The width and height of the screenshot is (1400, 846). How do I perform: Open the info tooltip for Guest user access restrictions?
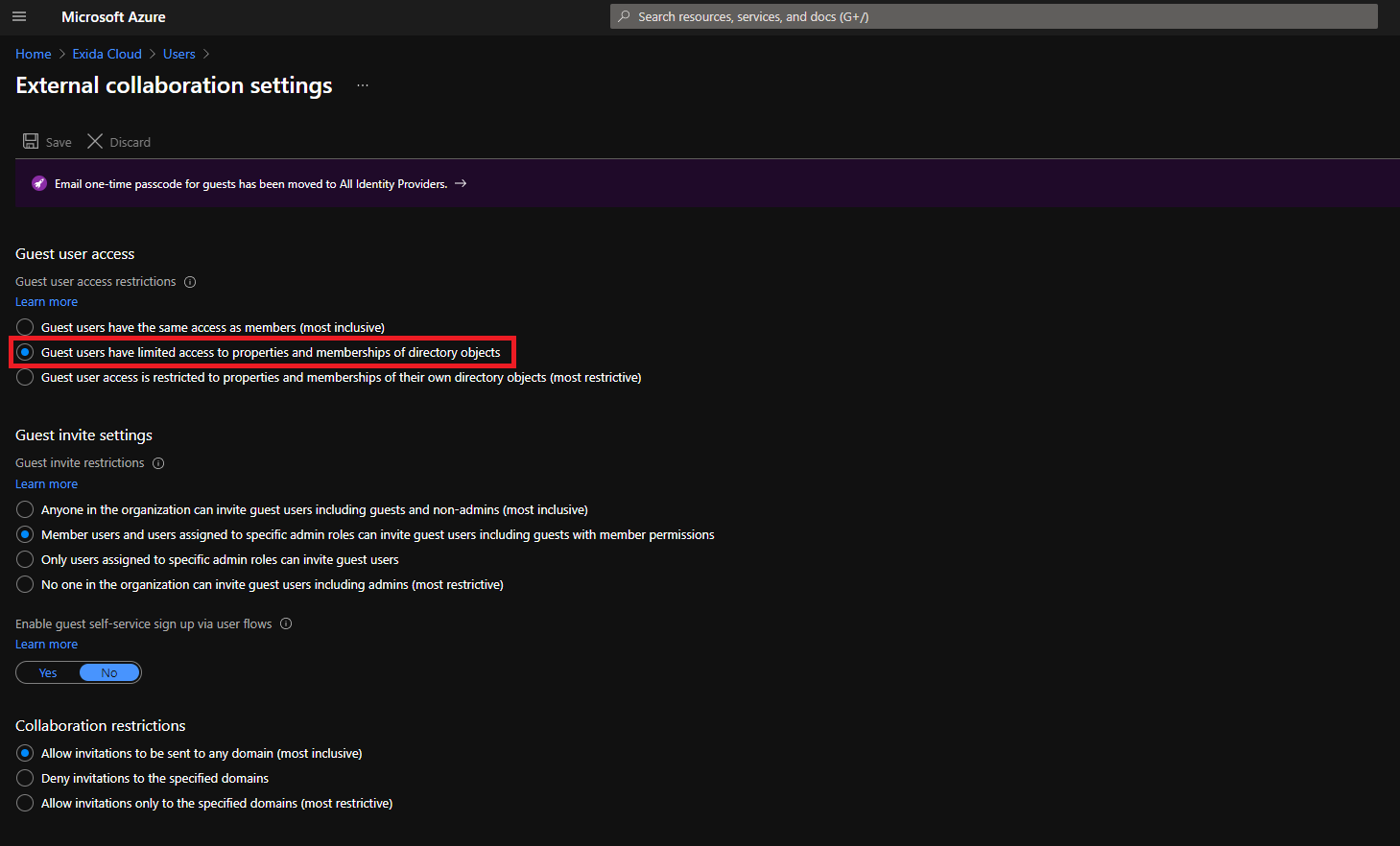click(x=189, y=281)
